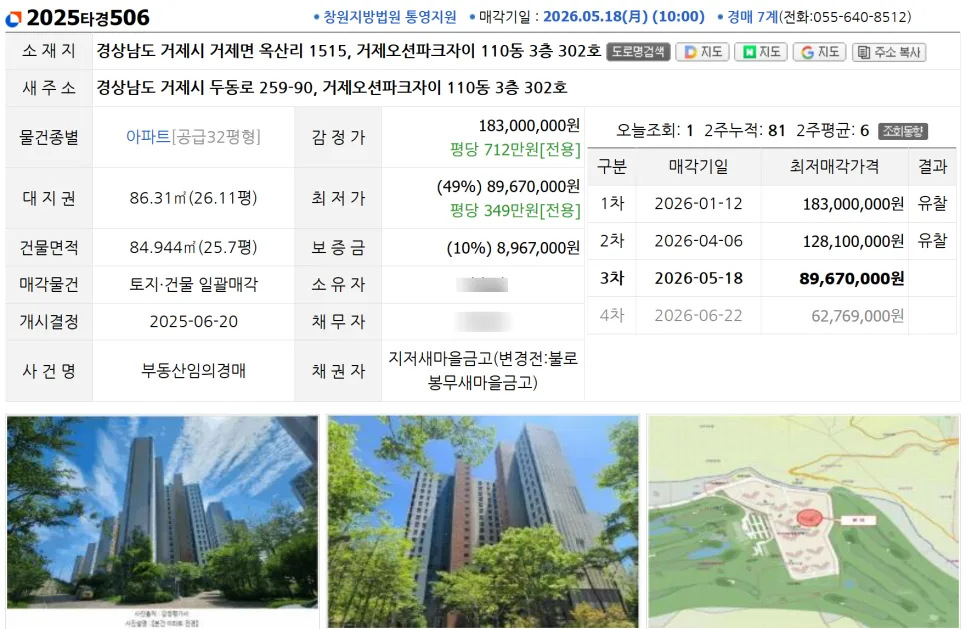Select the 3차 2026-05-18 auction date
Viewport: 966px width, 629px height.
(699, 278)
